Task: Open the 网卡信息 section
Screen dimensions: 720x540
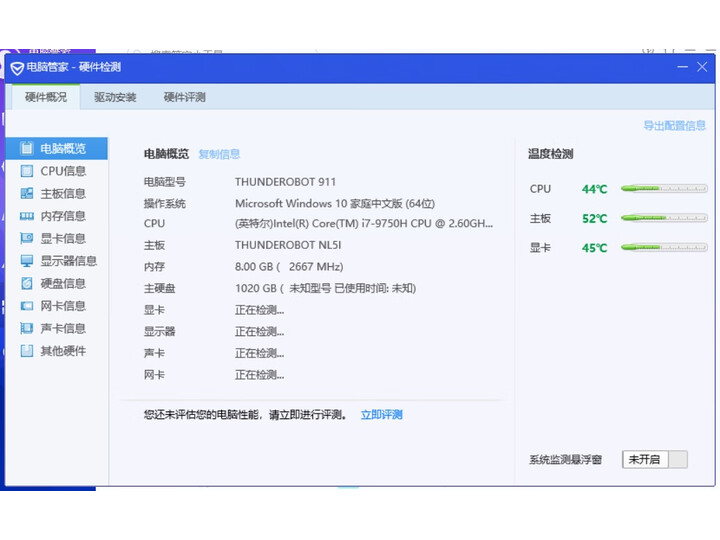Action: point(57,306)
